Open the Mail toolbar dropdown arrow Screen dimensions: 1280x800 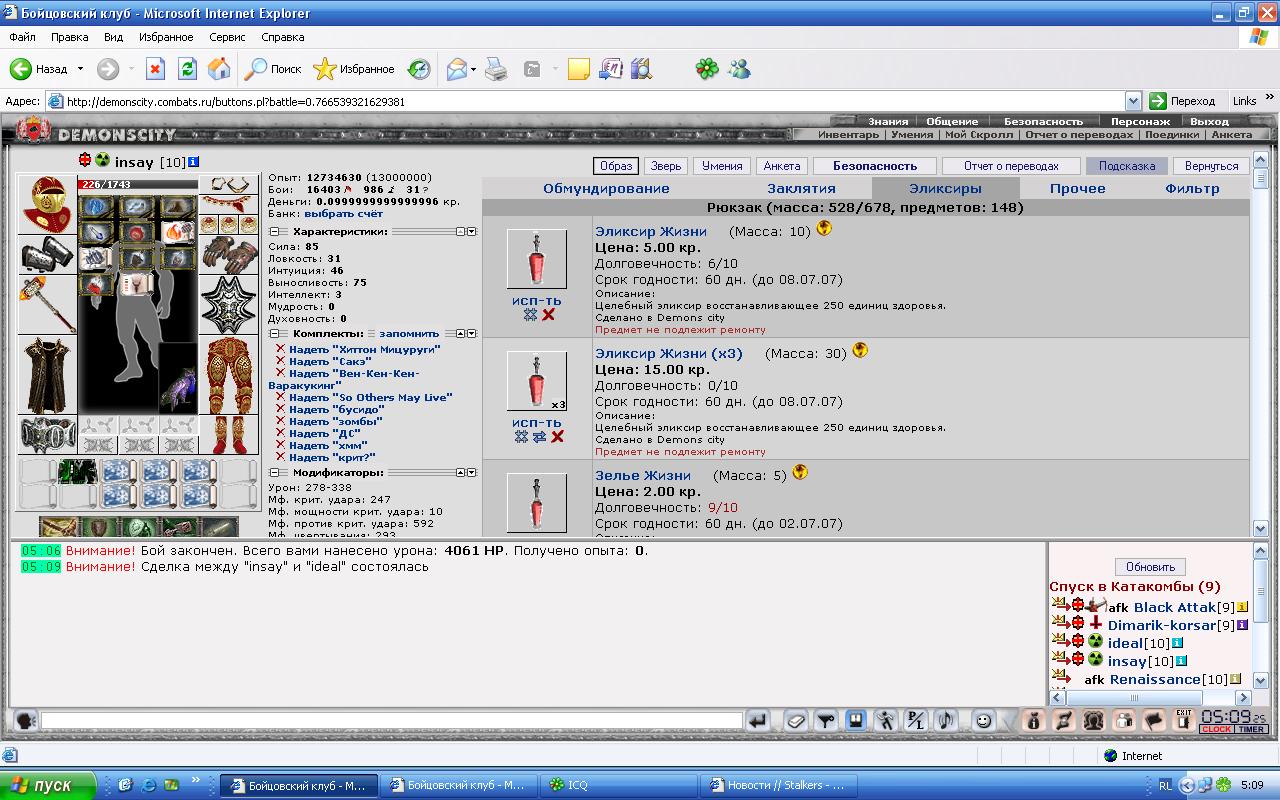pyautogui.click(x=473, y=69)
